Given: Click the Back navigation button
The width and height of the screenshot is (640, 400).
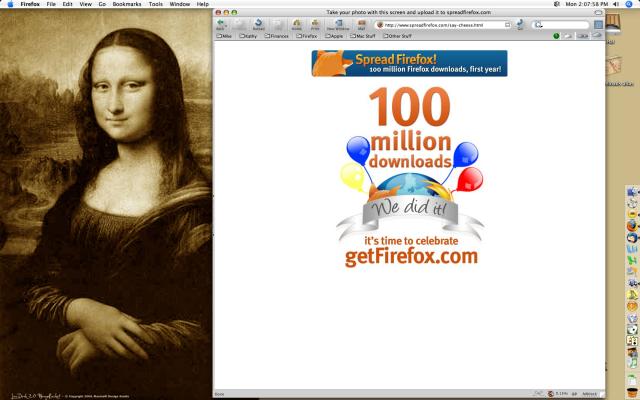Looking at the screenshot, I should [x=221, y=23].
